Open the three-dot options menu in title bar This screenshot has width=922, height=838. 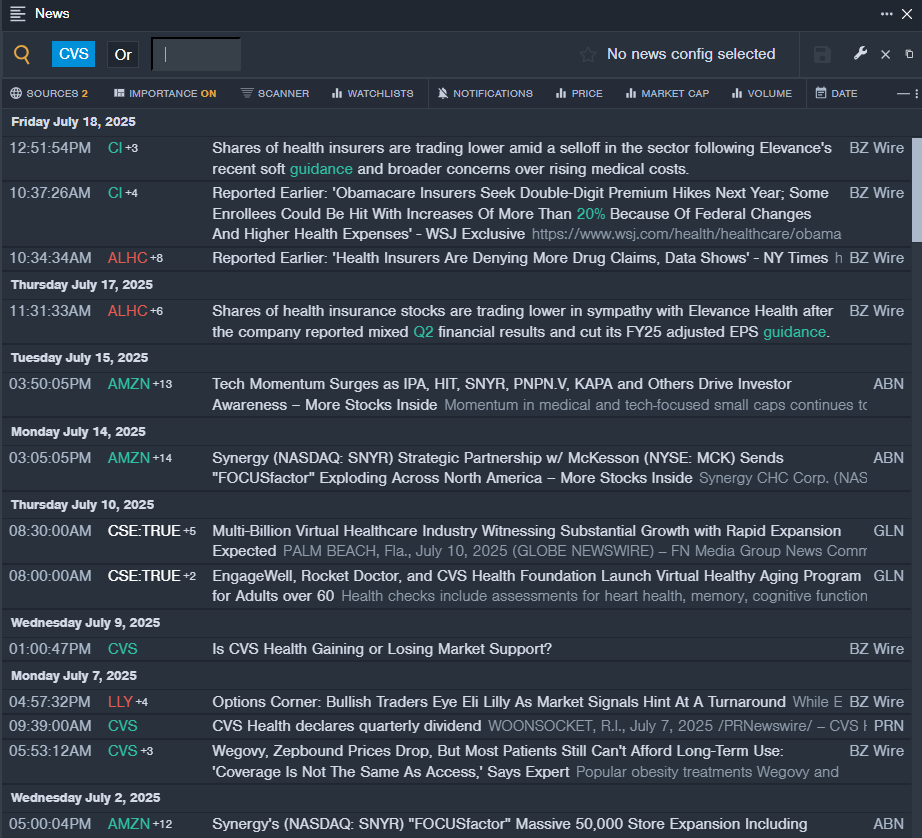point(886,14)
